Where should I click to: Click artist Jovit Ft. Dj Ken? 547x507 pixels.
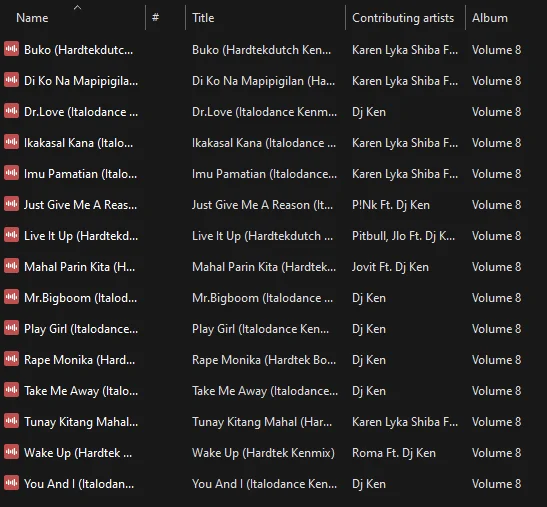click(x=390, y=267)
